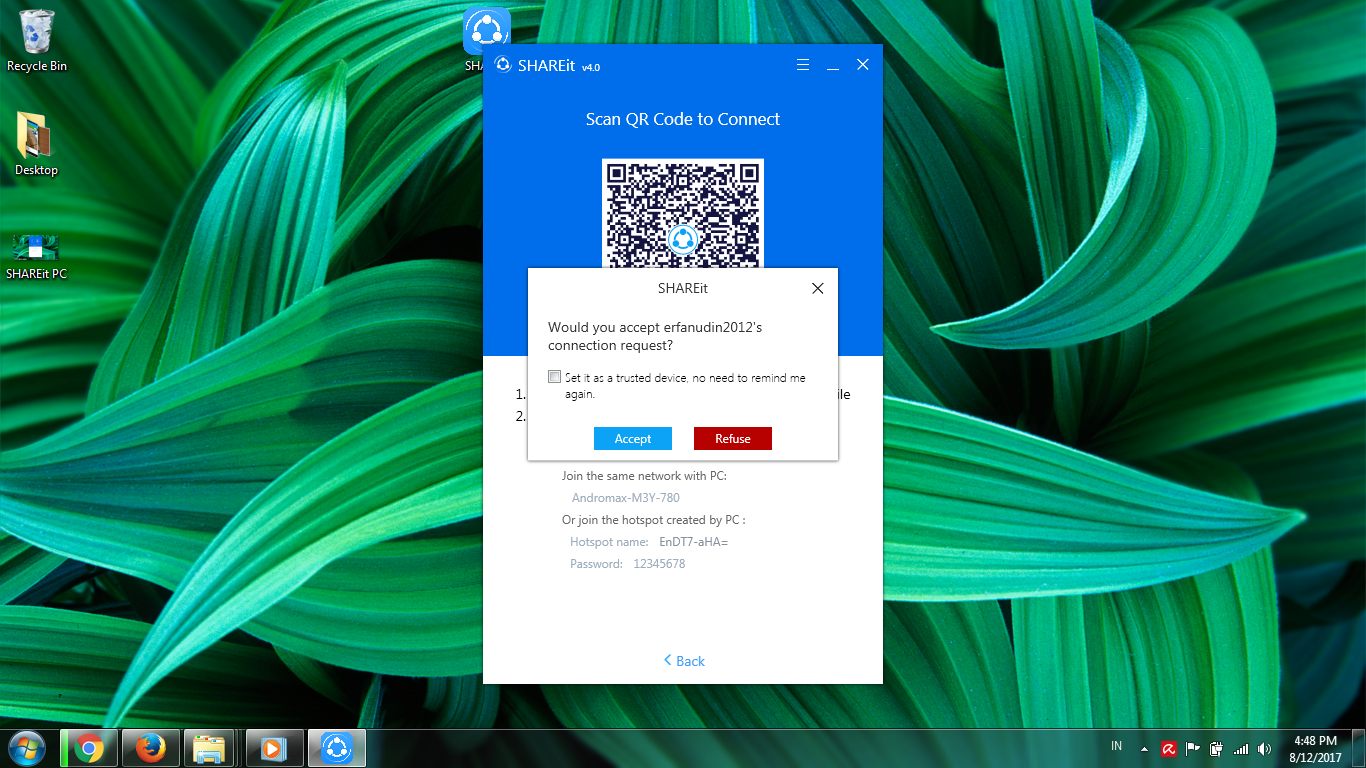The width and height of the screenshot is (1366, 768).
Task: Close the SHAREit connection request dialog
Action: [x=817, y=288]
